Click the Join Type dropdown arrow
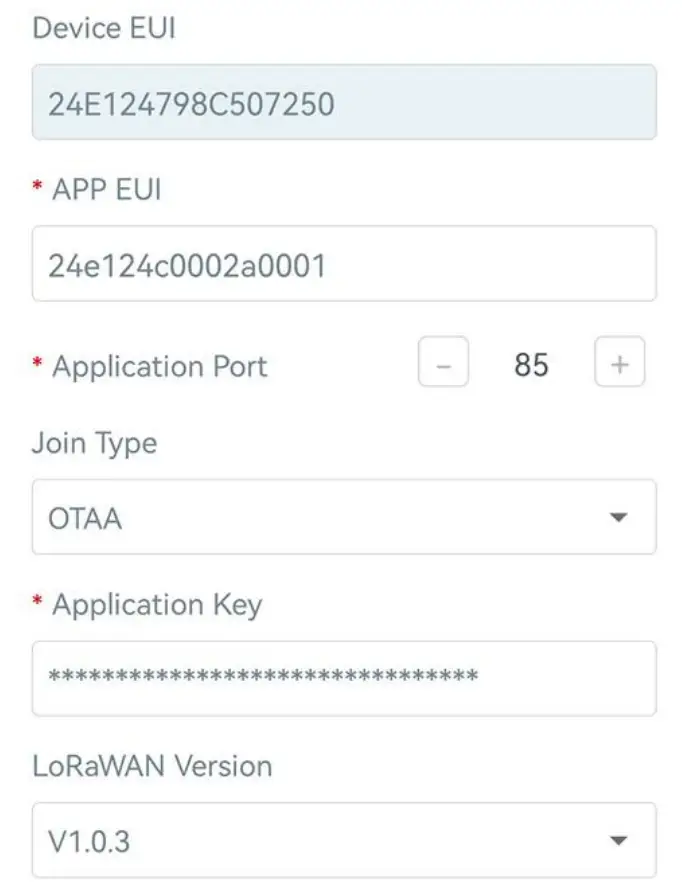Image resolution: width=682 pixels, height=887 pixels. [621, 516]
